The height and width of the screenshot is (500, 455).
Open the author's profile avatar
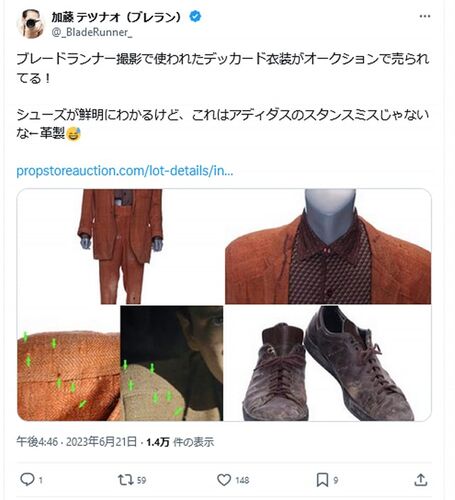tap(31, 24)
